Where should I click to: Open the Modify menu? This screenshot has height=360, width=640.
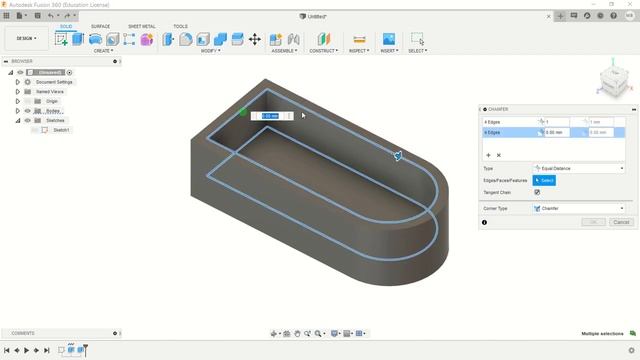211,51
